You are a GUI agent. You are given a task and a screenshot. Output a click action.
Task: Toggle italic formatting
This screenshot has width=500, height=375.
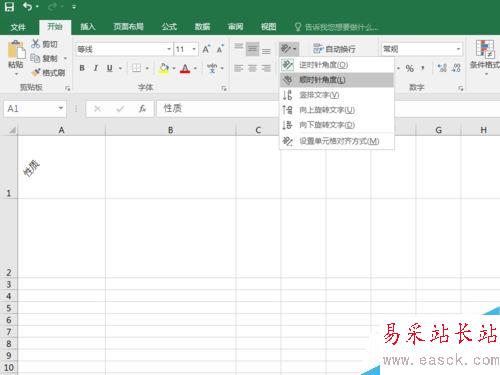click(96, 68)
